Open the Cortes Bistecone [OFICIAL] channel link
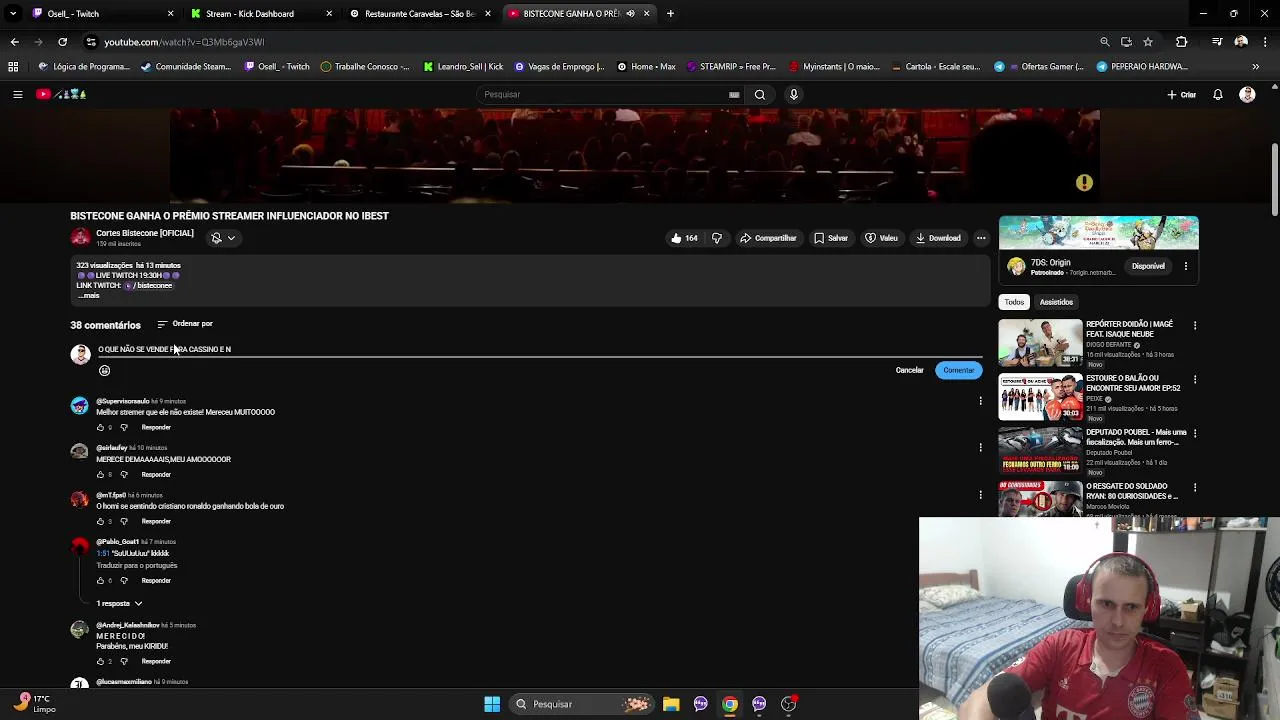This screenshot has height=720, width=1280. (x=145, y=233)
